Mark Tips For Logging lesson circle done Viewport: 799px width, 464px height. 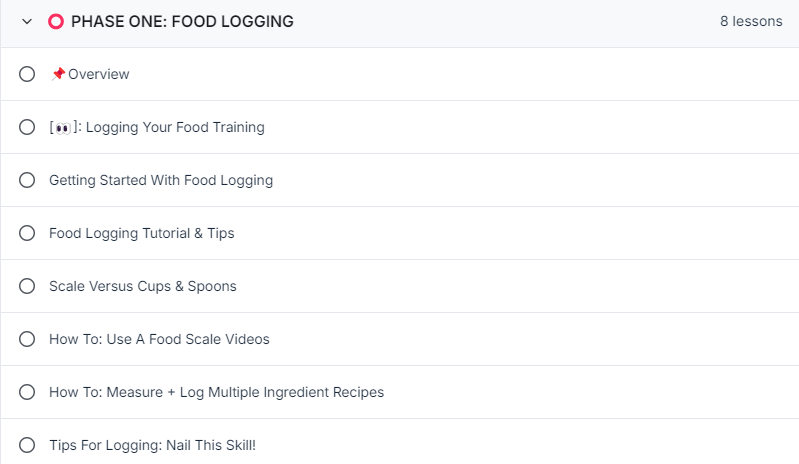(x=27, y=445)
